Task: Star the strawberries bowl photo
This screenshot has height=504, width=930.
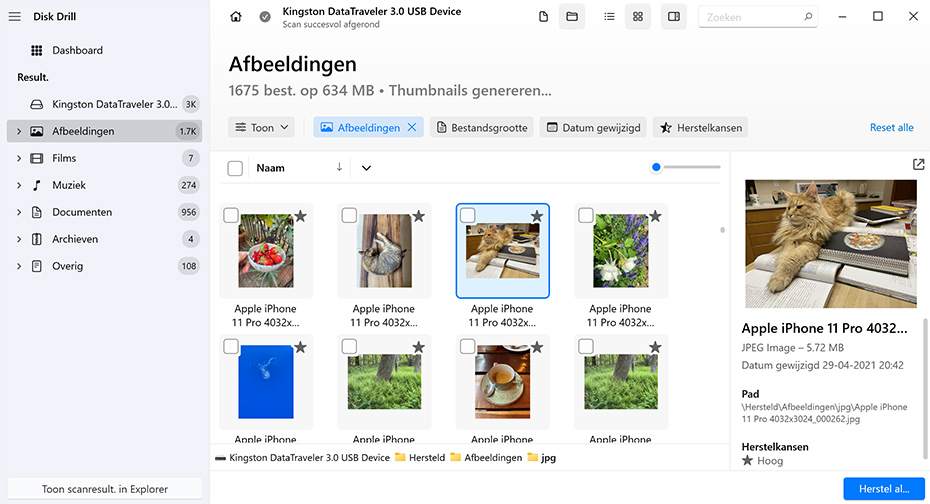Action: point(300,216)
